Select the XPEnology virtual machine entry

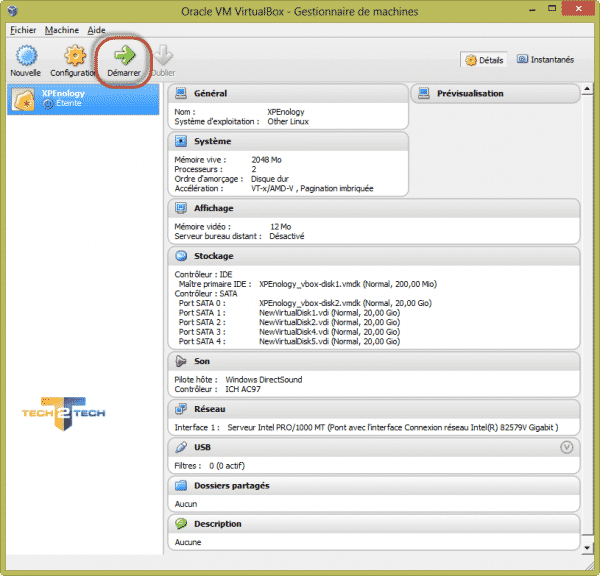[83, 99]
